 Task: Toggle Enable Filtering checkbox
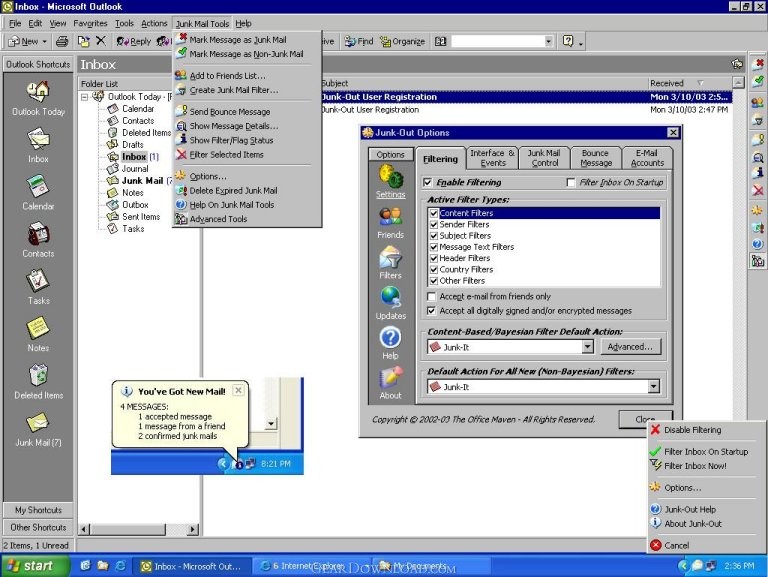(428, 182)
